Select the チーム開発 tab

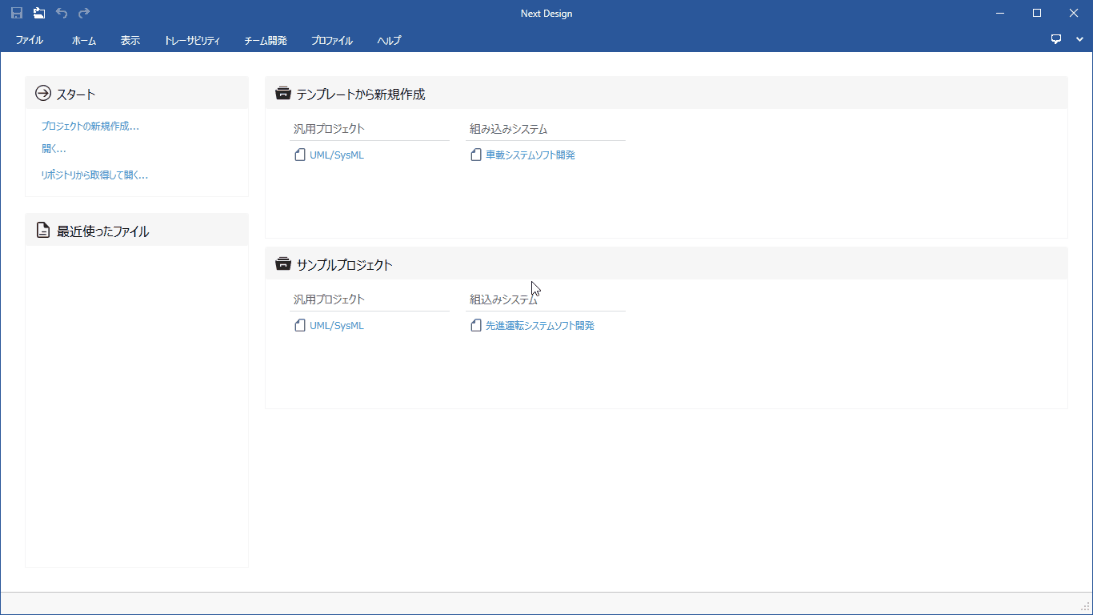266,40
